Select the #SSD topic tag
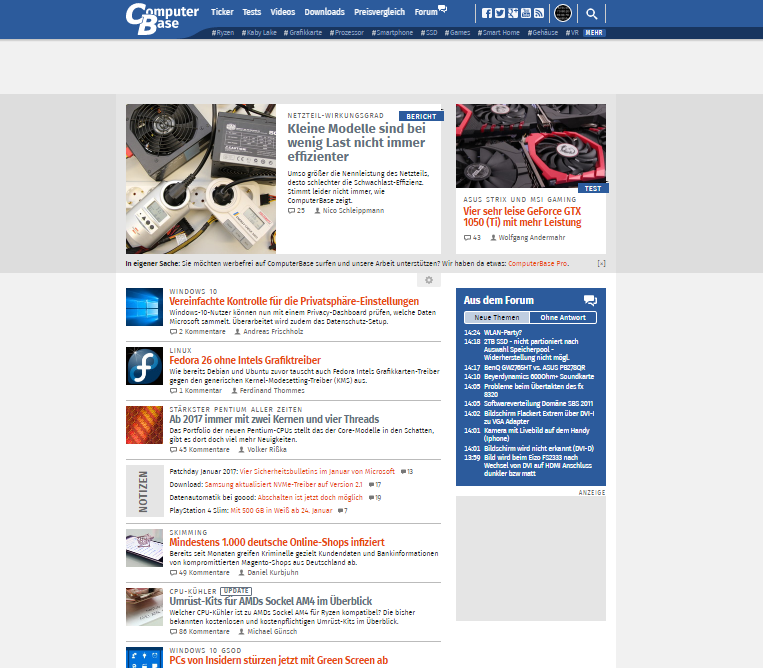 pyautogui.click(x=429, y=33)
